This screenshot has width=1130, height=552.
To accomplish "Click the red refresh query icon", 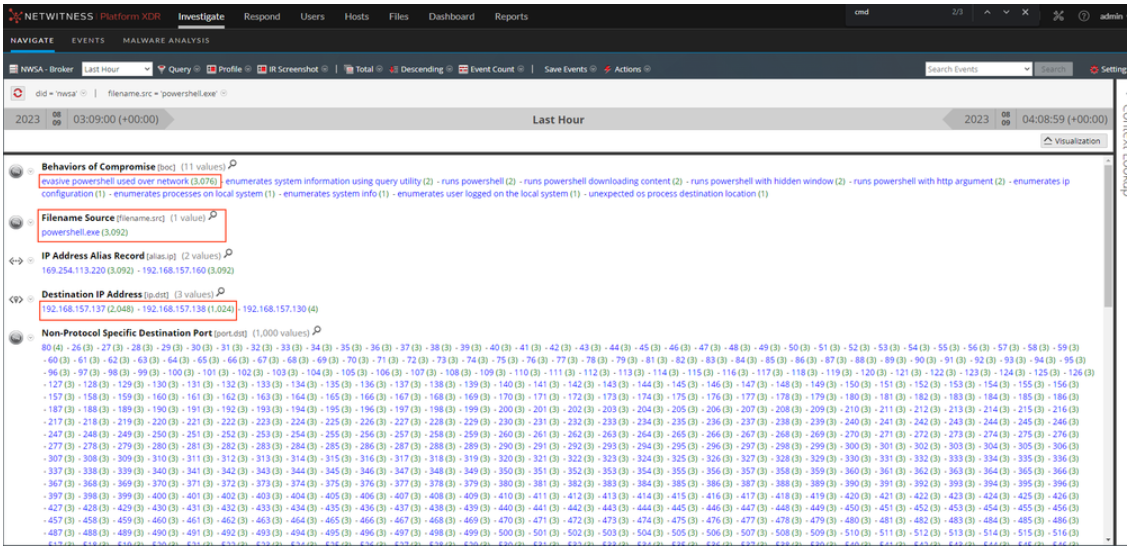I will click(x=18, y=93).
